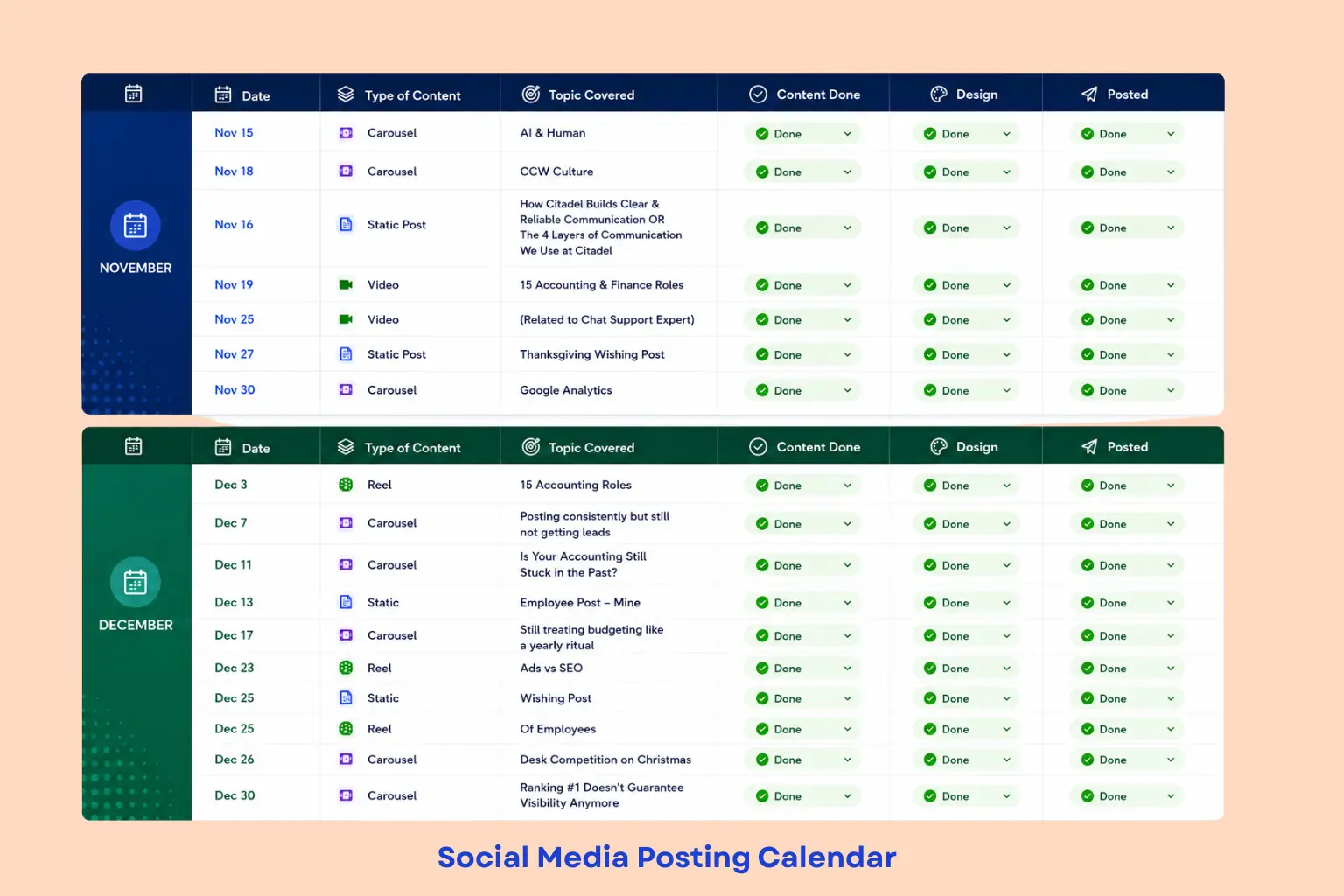This screenshot has height=896, width=1344.
Task: Open Posted status dropdown for Dec 7
Action: tap(1127, 524)
